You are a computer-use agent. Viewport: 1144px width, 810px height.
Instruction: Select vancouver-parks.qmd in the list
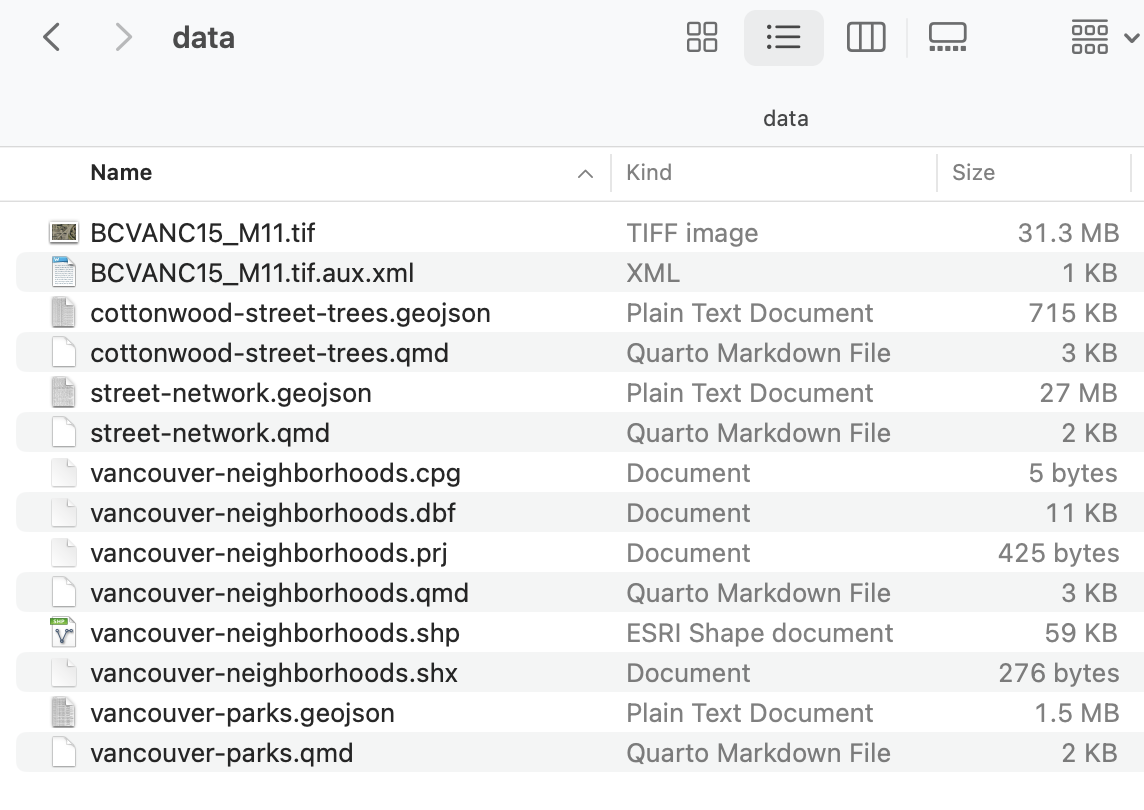[x=221, y=753]
